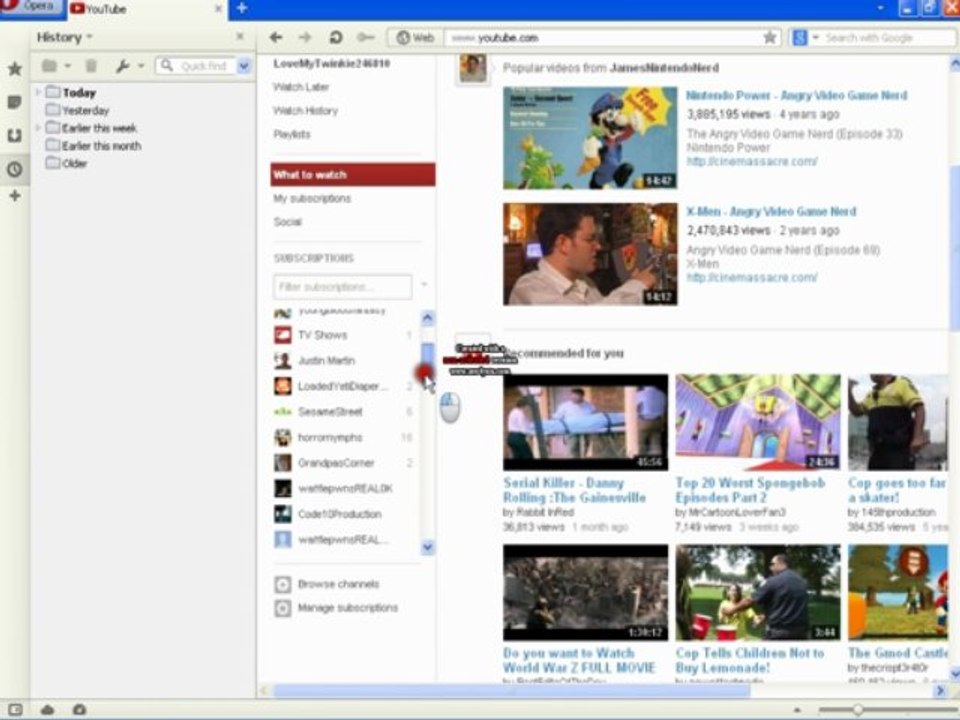Focus the Search with Google field
This screenshot has height=720, width=960.
click(888, 37)
